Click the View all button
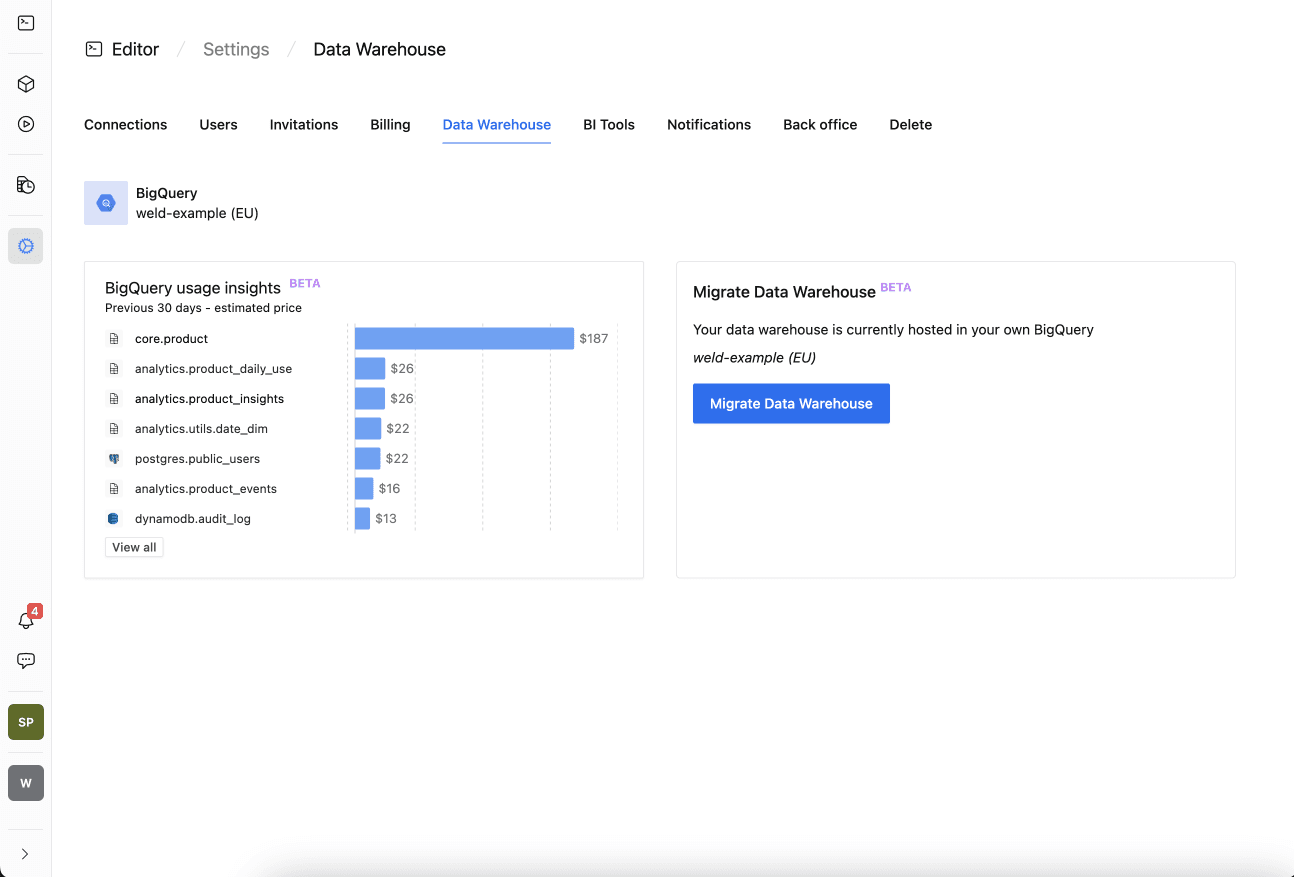This screenshot has height=877, width=1294. click(x=134, y=547)
